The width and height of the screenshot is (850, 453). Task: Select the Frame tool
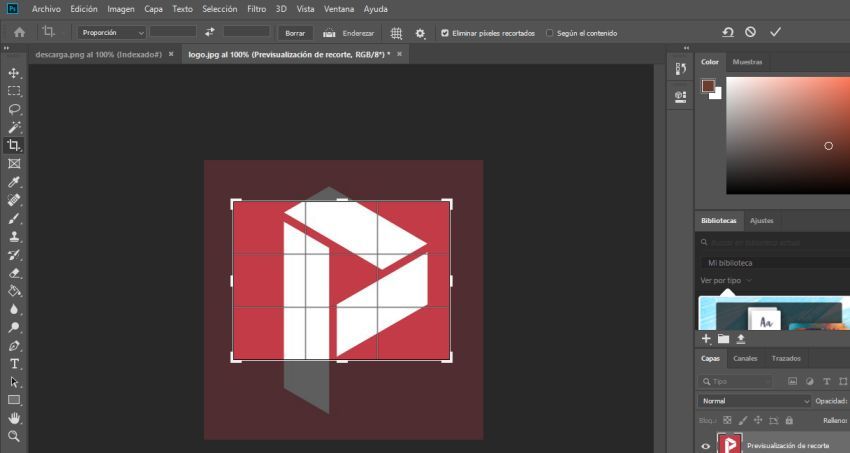click(14, 164)
